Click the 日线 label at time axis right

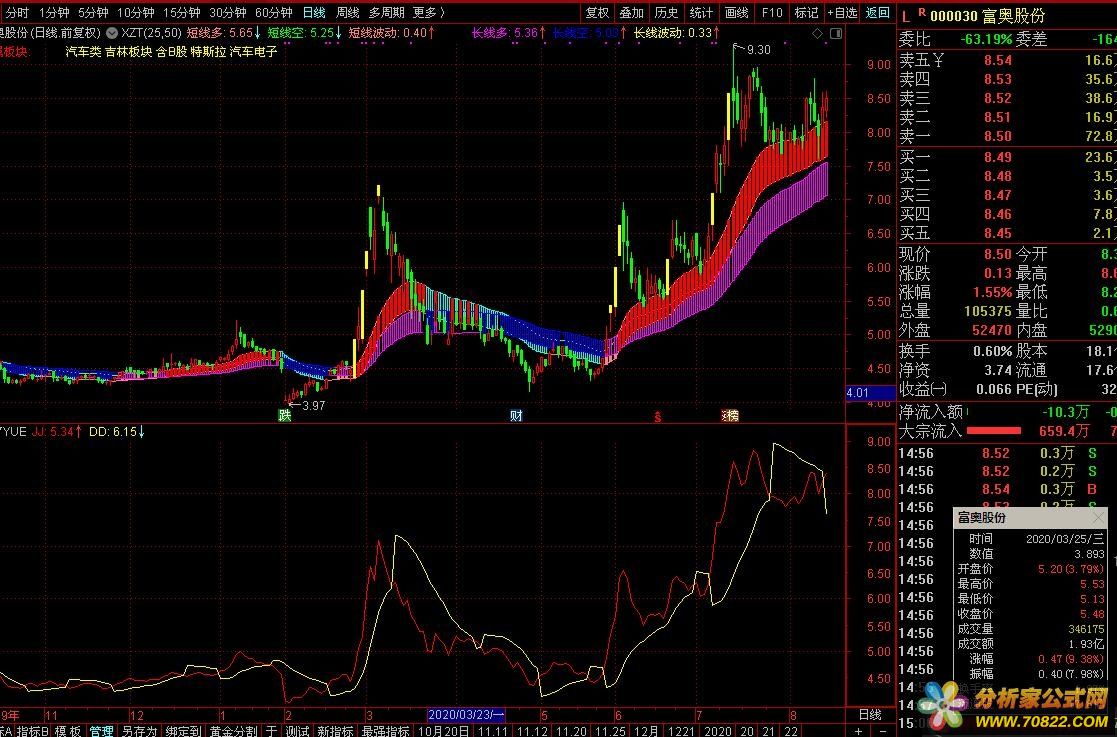[x=870, y=714]
